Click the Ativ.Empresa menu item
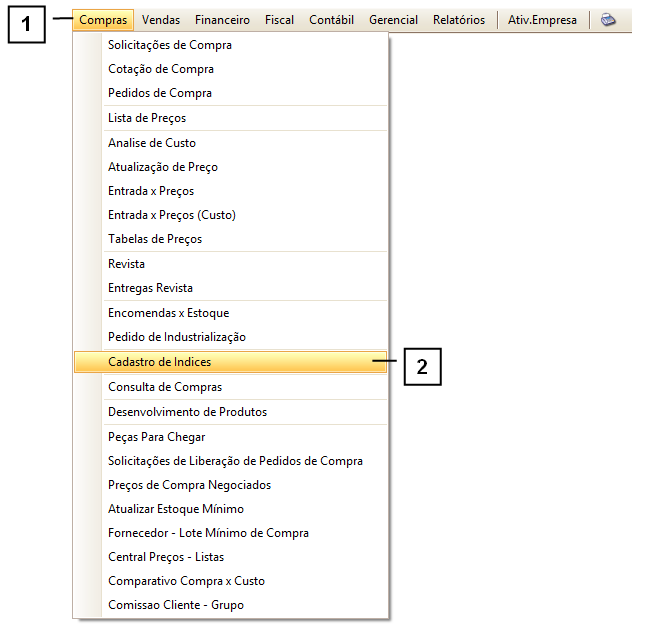This screenshot has width=646, height=626. (542, 20)
